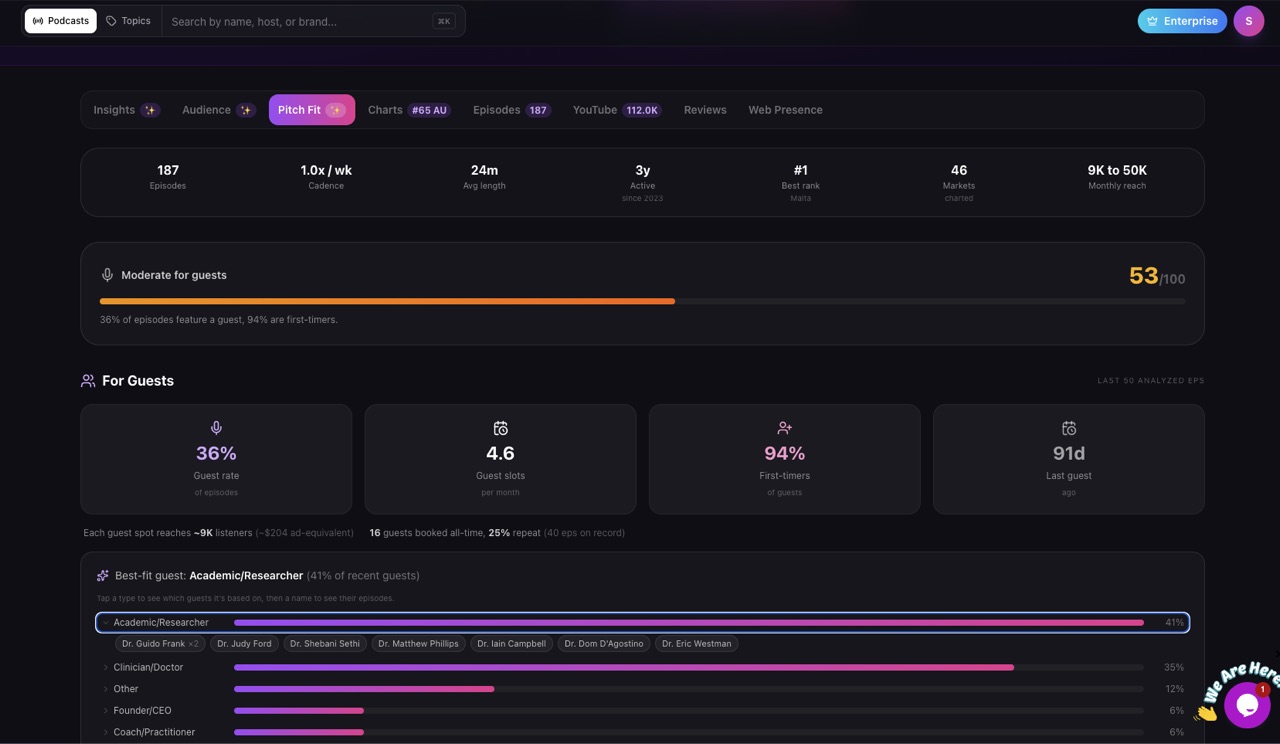Viewport: 1280px width, 744px height.
Task: Click the 112.0K badge on YouTube
Action: point(642,110)
